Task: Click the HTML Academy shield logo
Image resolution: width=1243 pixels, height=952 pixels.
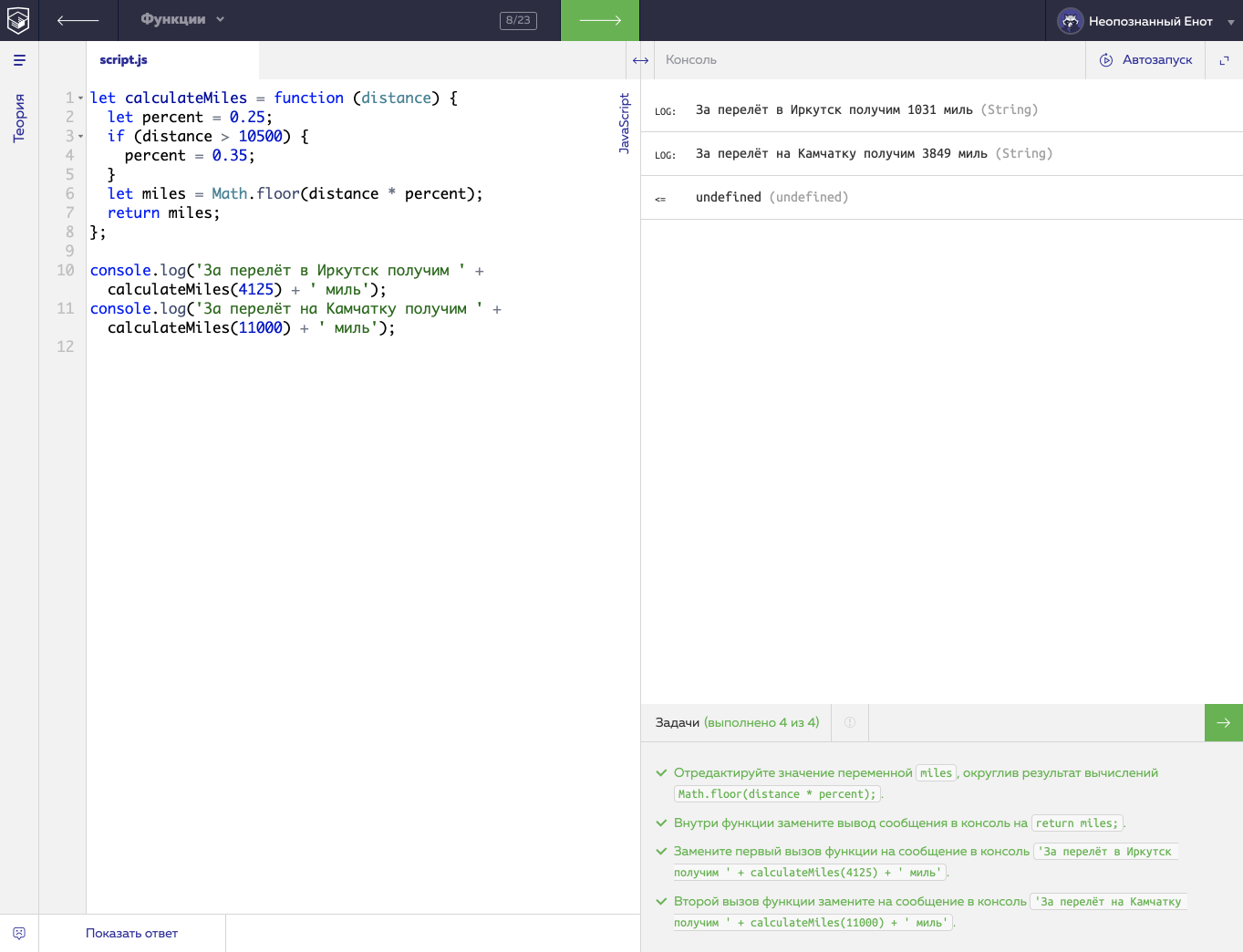Action: [18, 20]
